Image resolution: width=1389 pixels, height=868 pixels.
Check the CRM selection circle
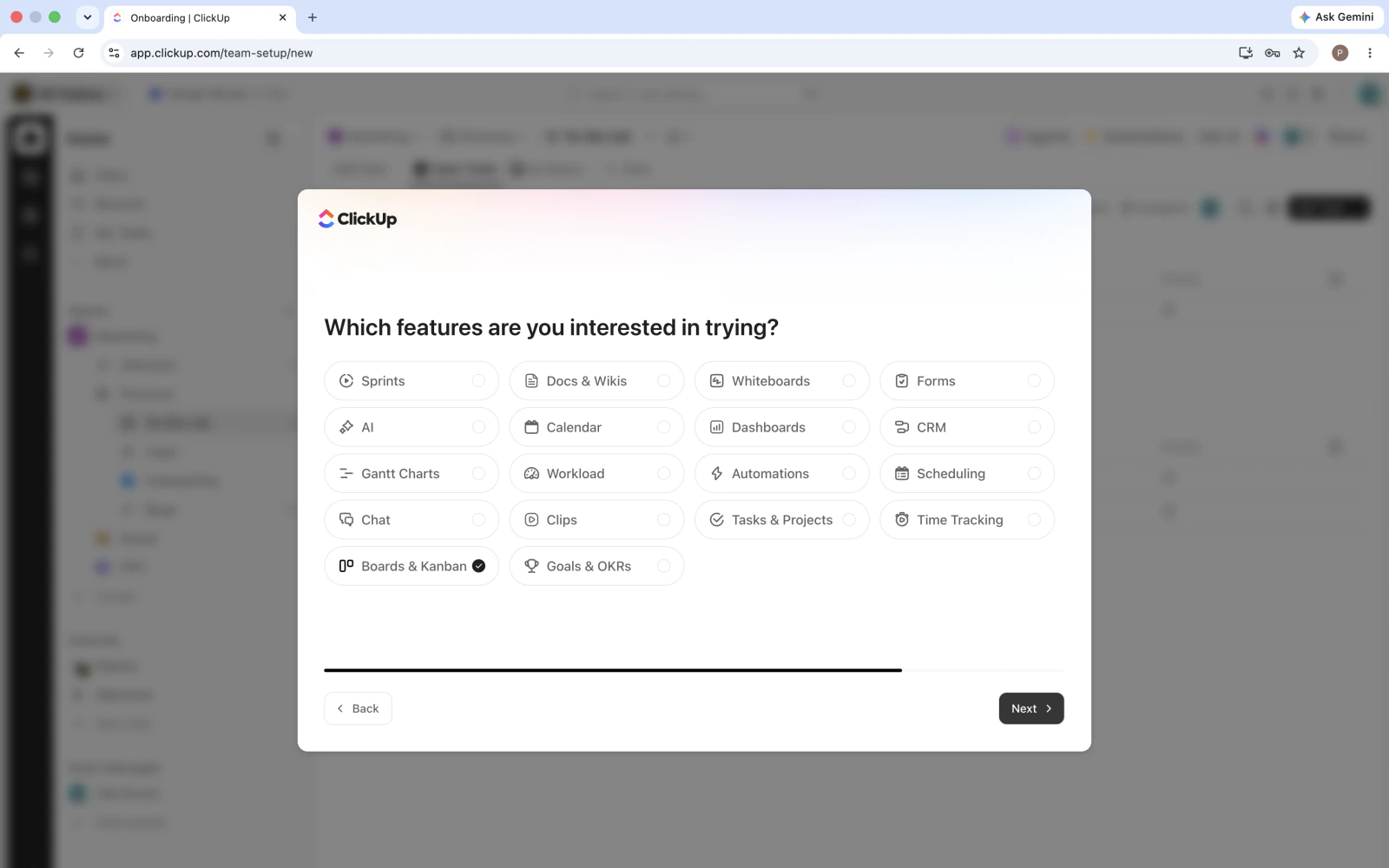click(x=1034, y=427)
